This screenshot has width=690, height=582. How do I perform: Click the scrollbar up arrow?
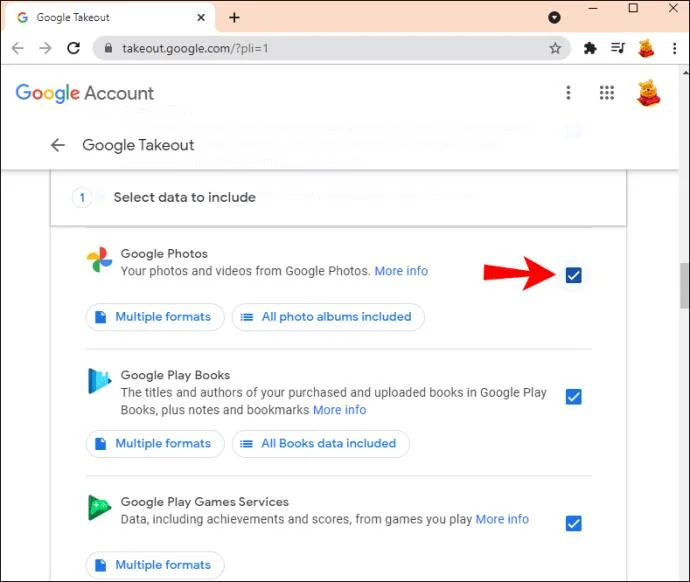(686, 72)
